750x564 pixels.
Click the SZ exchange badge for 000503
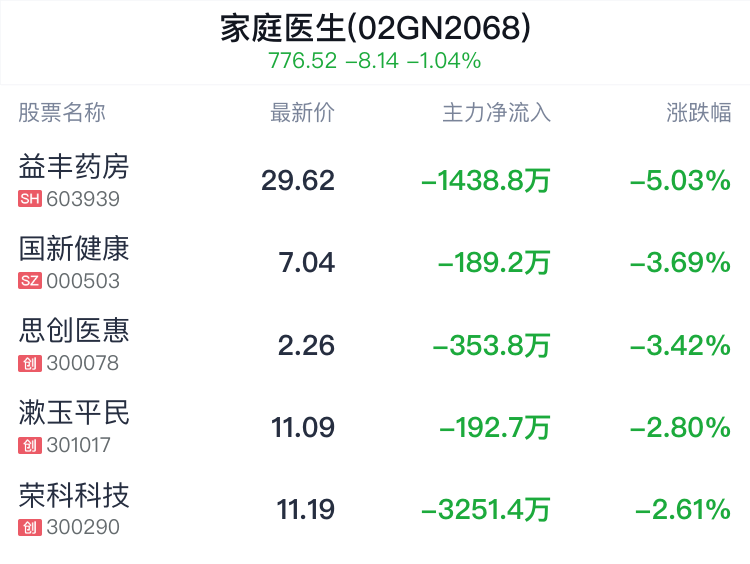tap(30, 281)
